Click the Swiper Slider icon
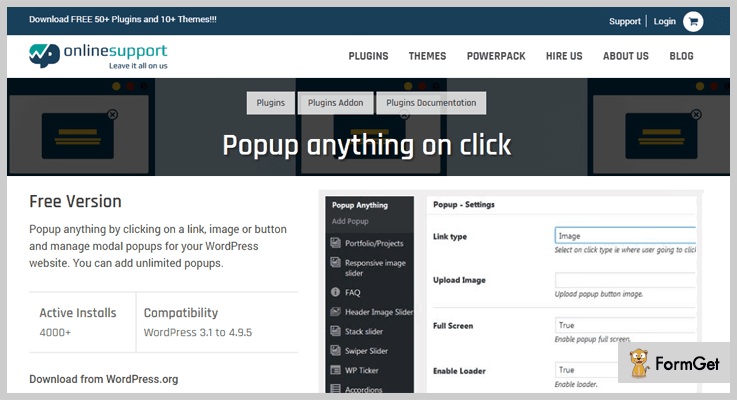 [335, 350]
